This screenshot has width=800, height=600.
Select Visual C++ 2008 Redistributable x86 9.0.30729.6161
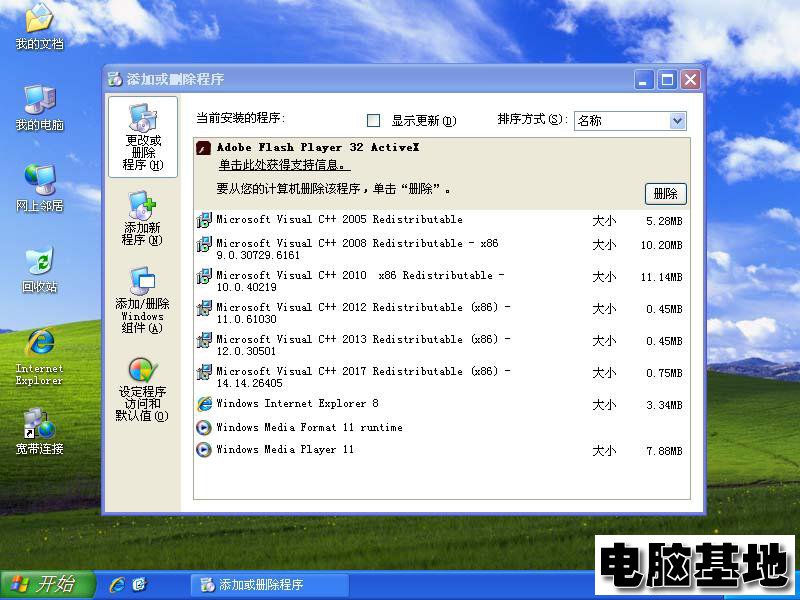[442, 249]
